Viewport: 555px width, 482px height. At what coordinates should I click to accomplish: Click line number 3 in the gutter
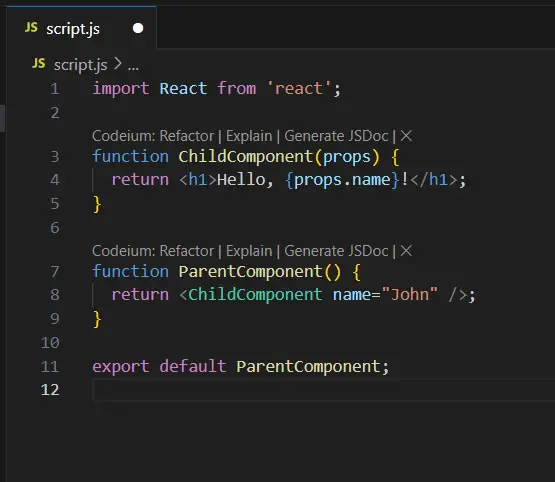pos(55,156)
